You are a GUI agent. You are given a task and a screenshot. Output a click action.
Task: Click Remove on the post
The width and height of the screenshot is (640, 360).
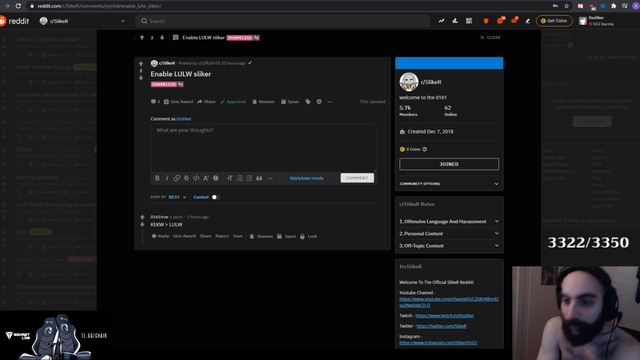(263, 102)
